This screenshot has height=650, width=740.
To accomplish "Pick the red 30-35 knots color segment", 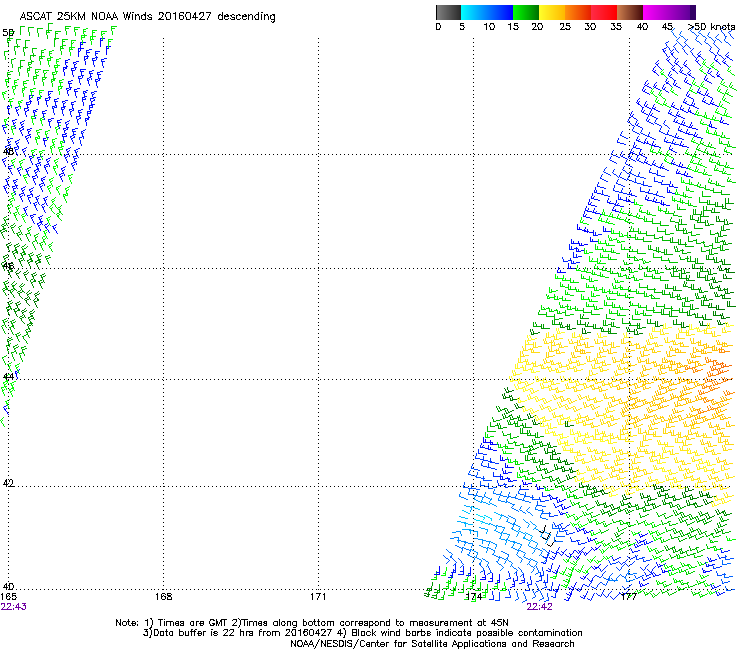I will pos(604,12).
